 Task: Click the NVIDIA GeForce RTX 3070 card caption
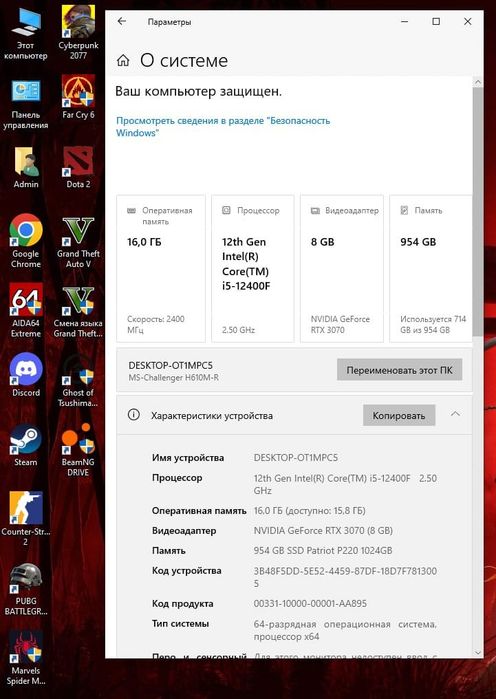coord(340,324)
